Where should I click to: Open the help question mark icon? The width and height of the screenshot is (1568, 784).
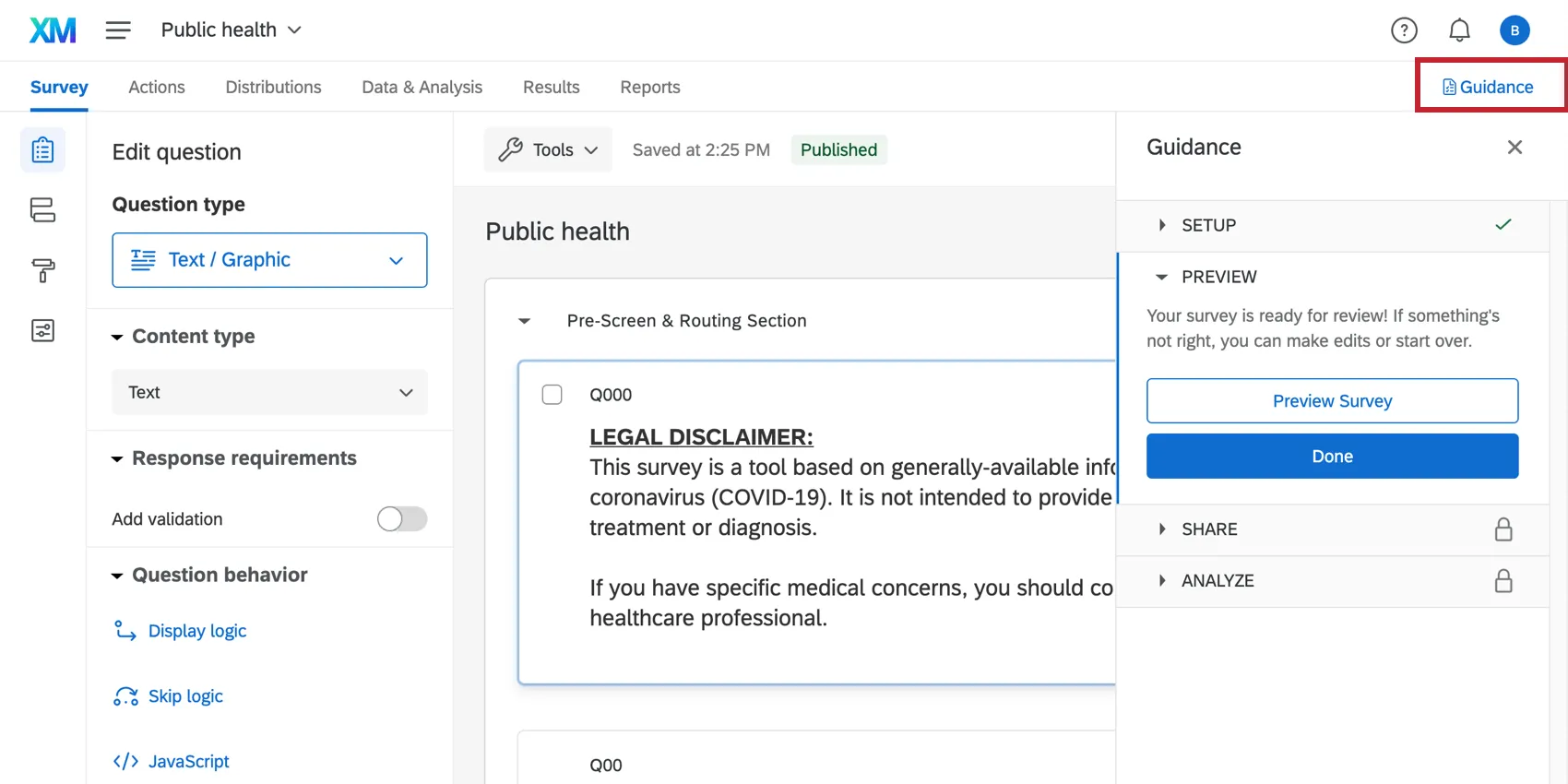coord(1404,30)
